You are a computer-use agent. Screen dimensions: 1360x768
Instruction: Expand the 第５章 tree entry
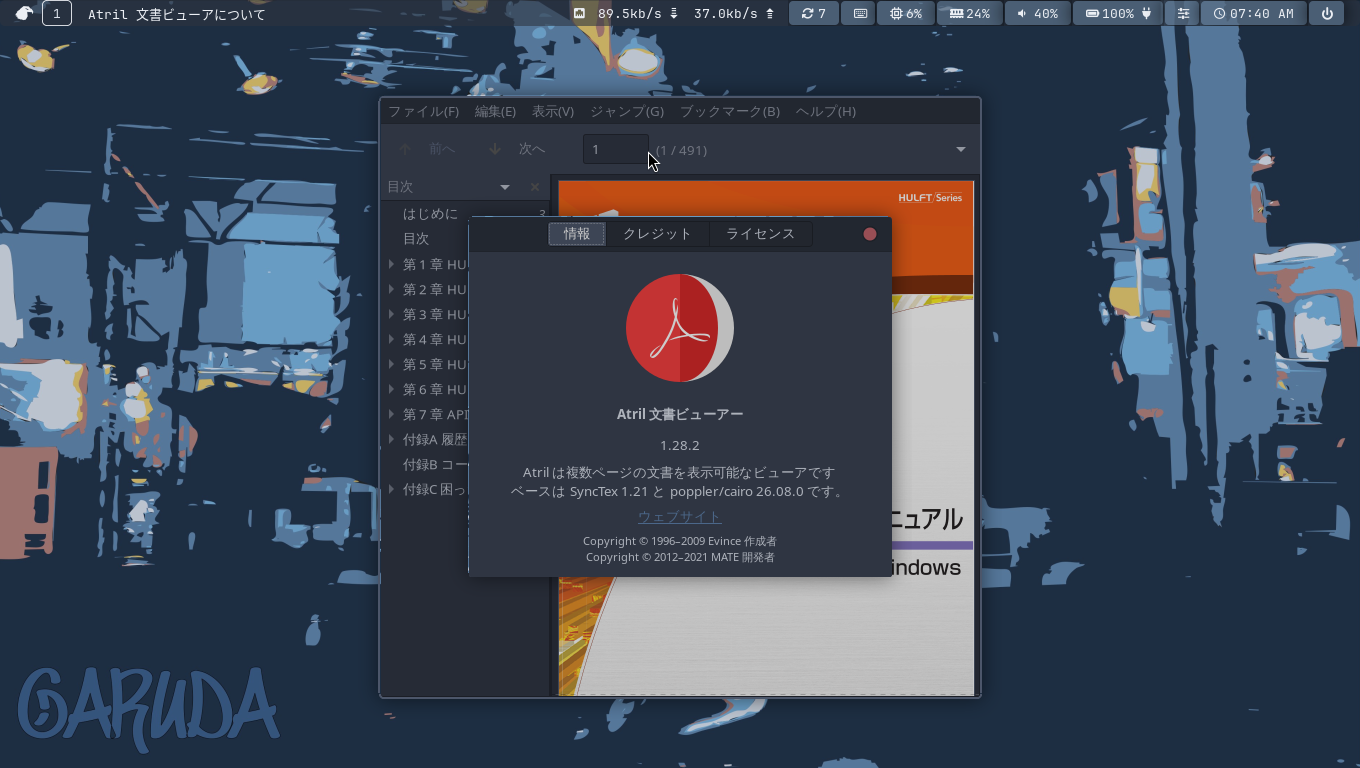click(x=392, y=364)
